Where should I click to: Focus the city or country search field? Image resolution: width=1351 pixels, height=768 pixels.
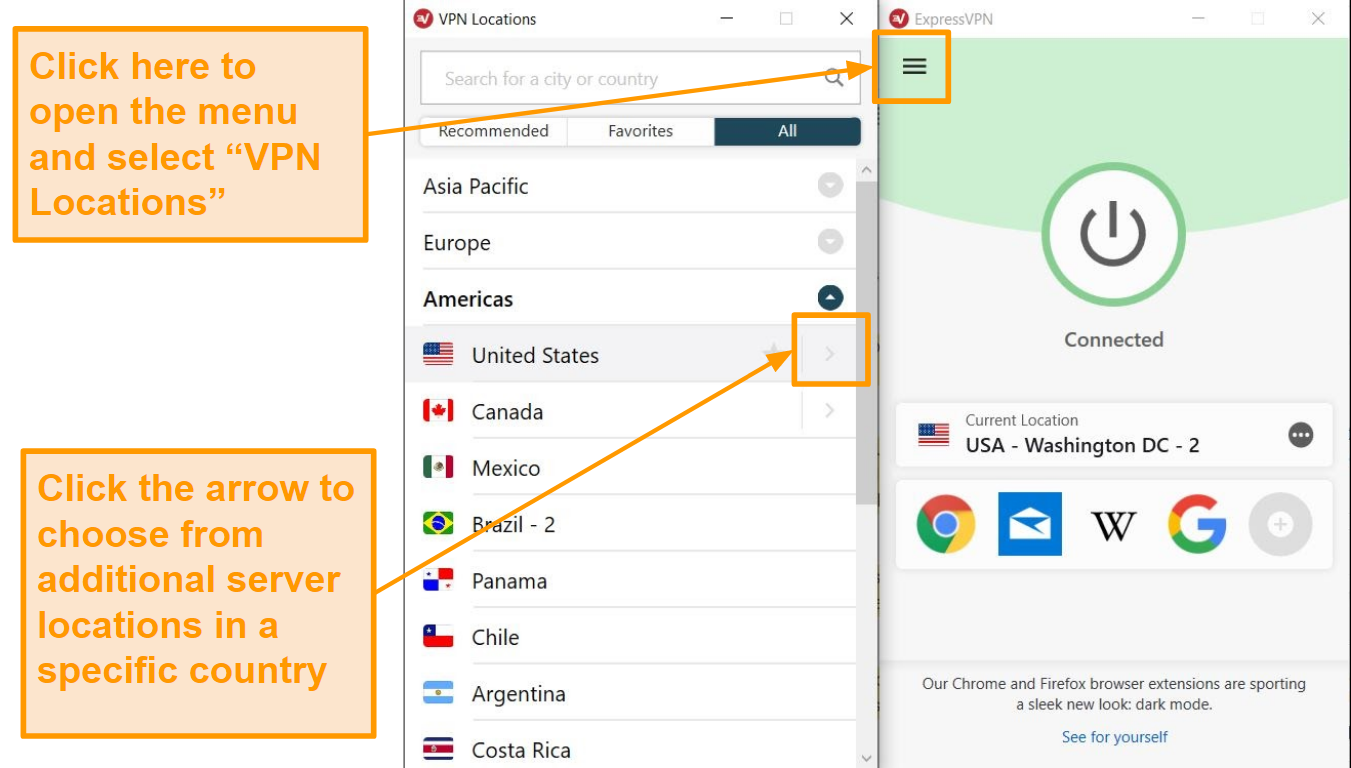coord(640,78)
